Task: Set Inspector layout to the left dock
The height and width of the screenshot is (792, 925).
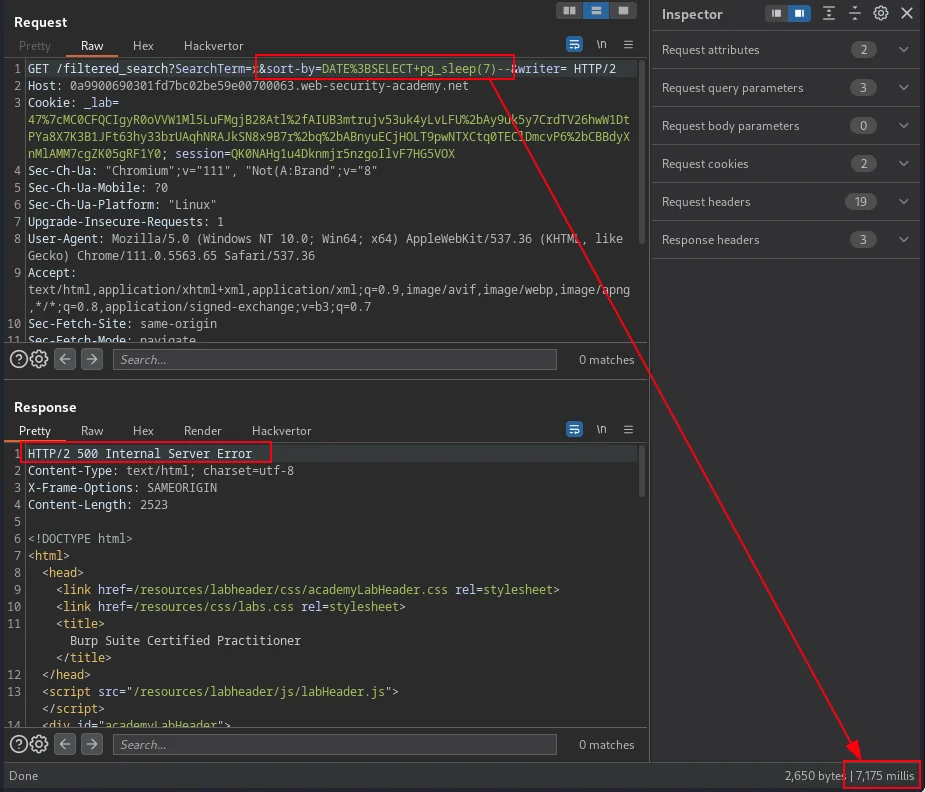Action: pos(776,14)
